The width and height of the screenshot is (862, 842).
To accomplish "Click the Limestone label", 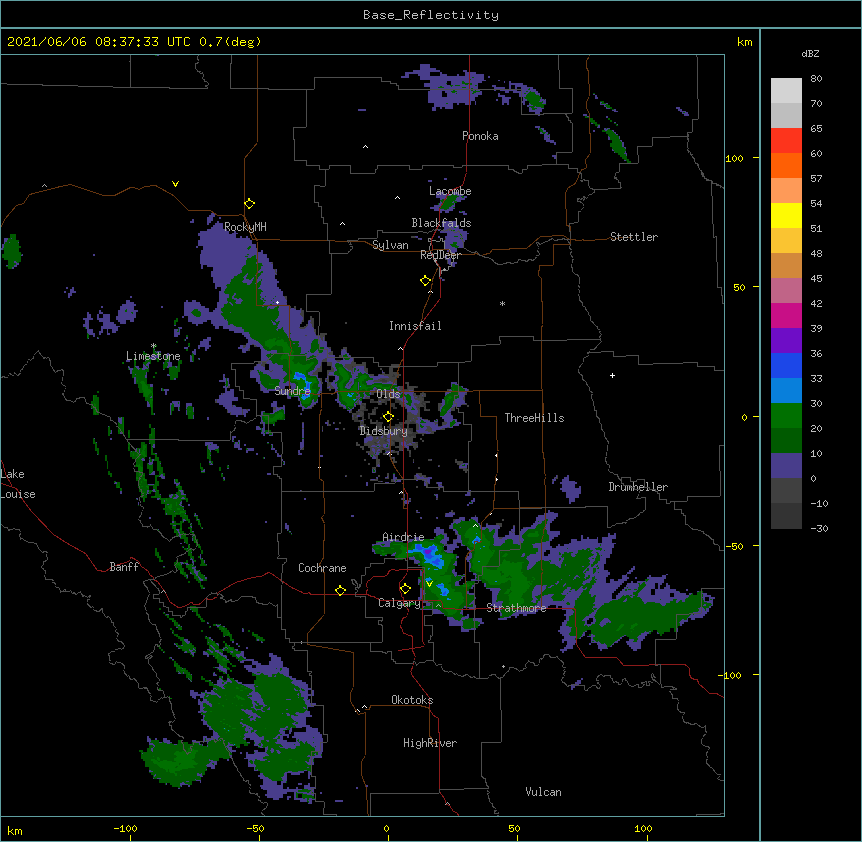I will [153, 356].
